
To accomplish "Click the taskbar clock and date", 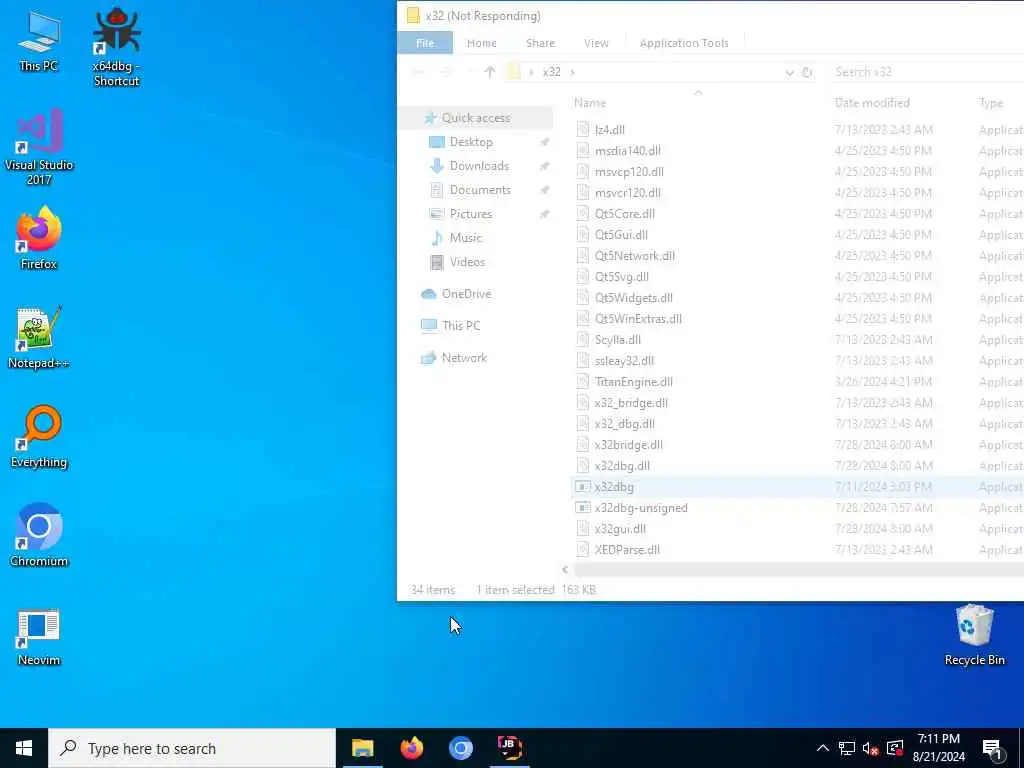I will 938,748.
